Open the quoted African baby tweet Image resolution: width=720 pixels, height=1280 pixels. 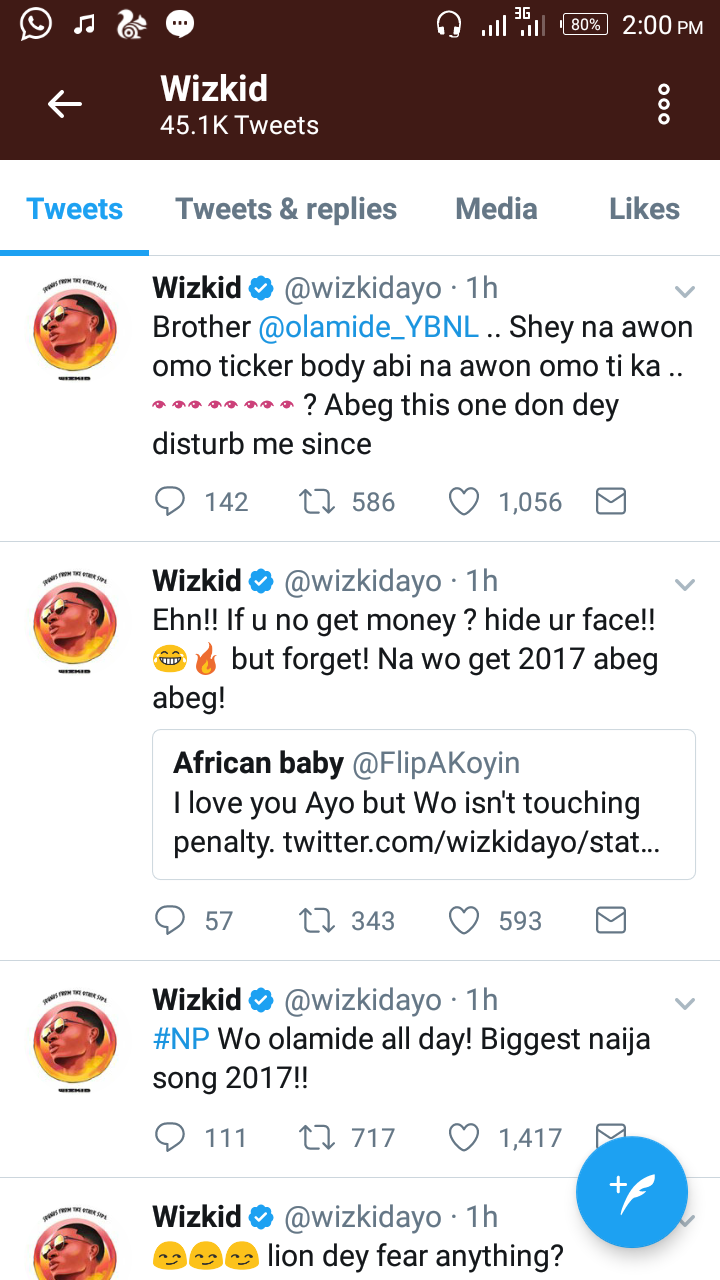point(423,805)
